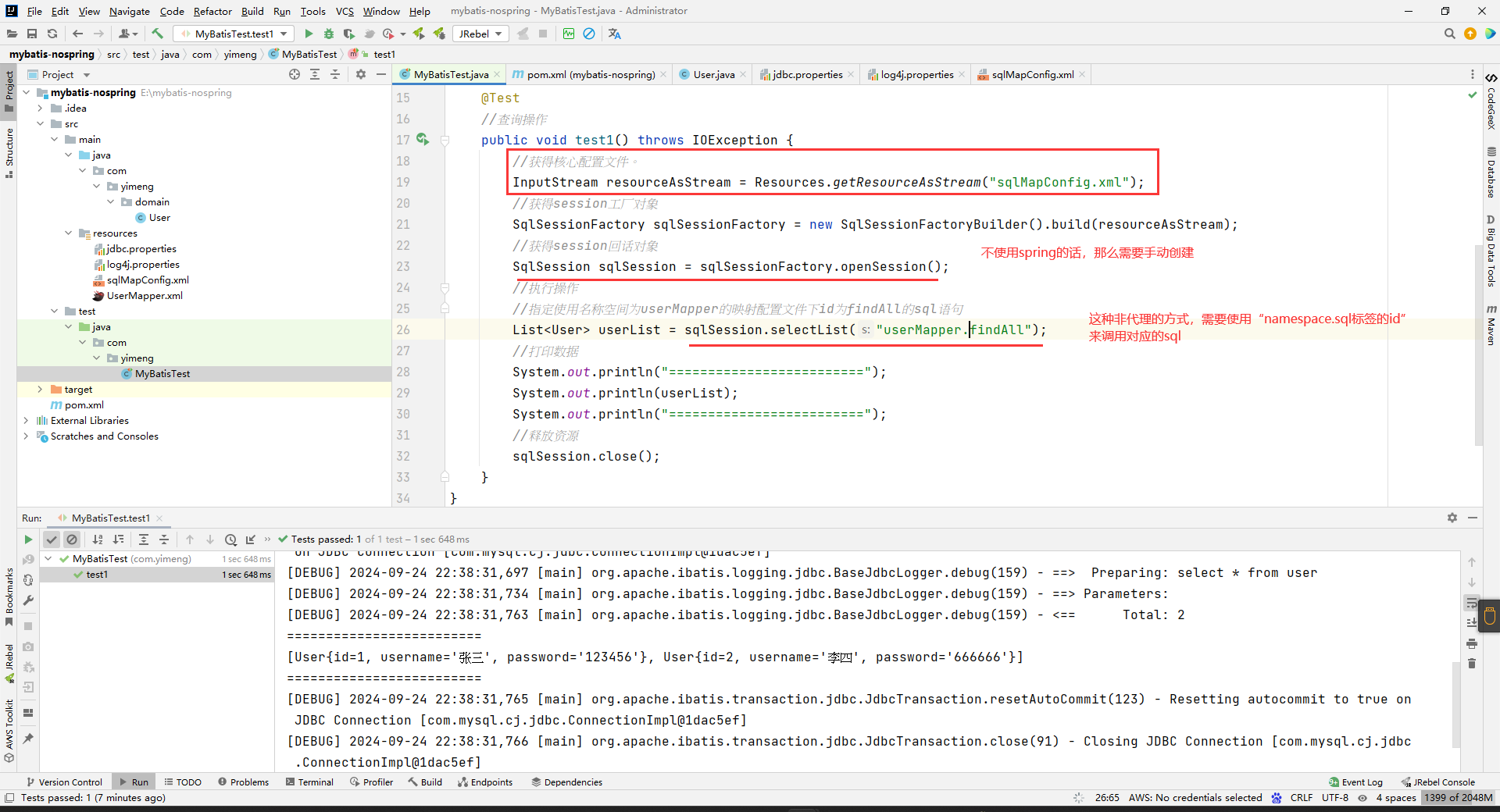The height and width of the screenshot is (812, 1500).
Task: Navigate back with the left arrow
Action: 77,34
